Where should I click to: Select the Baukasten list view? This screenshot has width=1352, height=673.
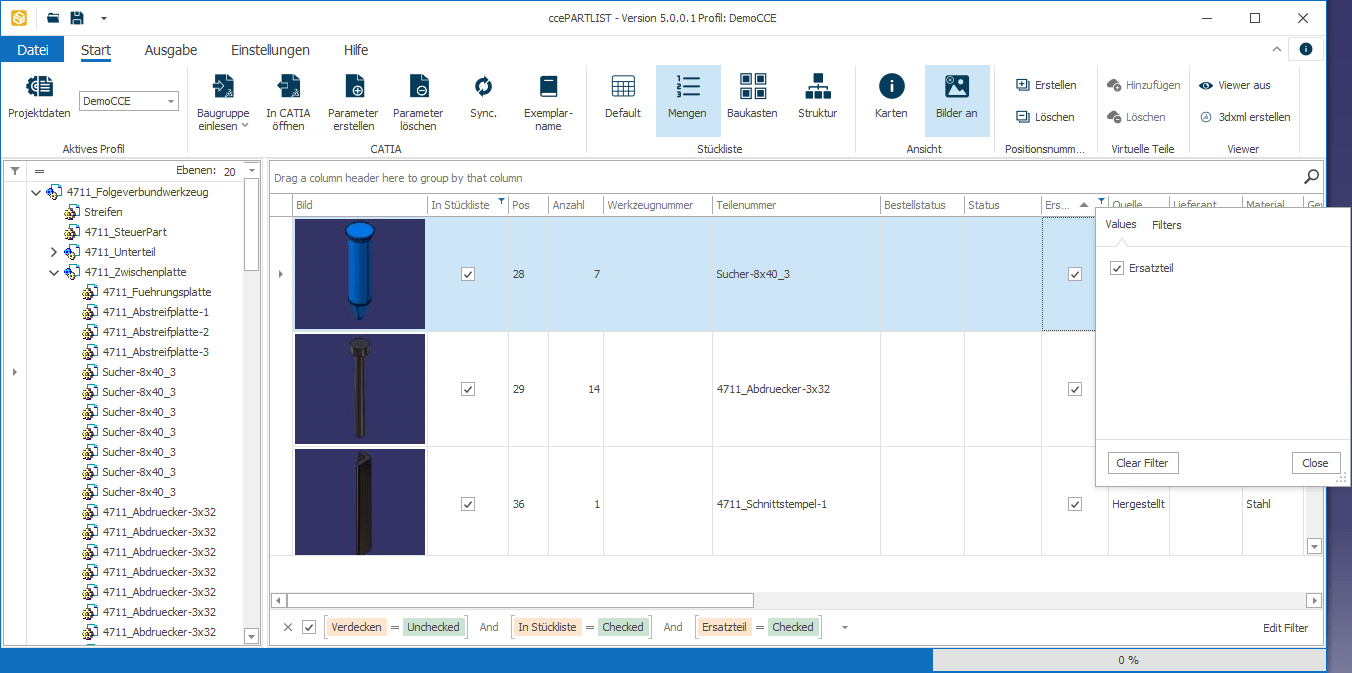tap(752, 88)
